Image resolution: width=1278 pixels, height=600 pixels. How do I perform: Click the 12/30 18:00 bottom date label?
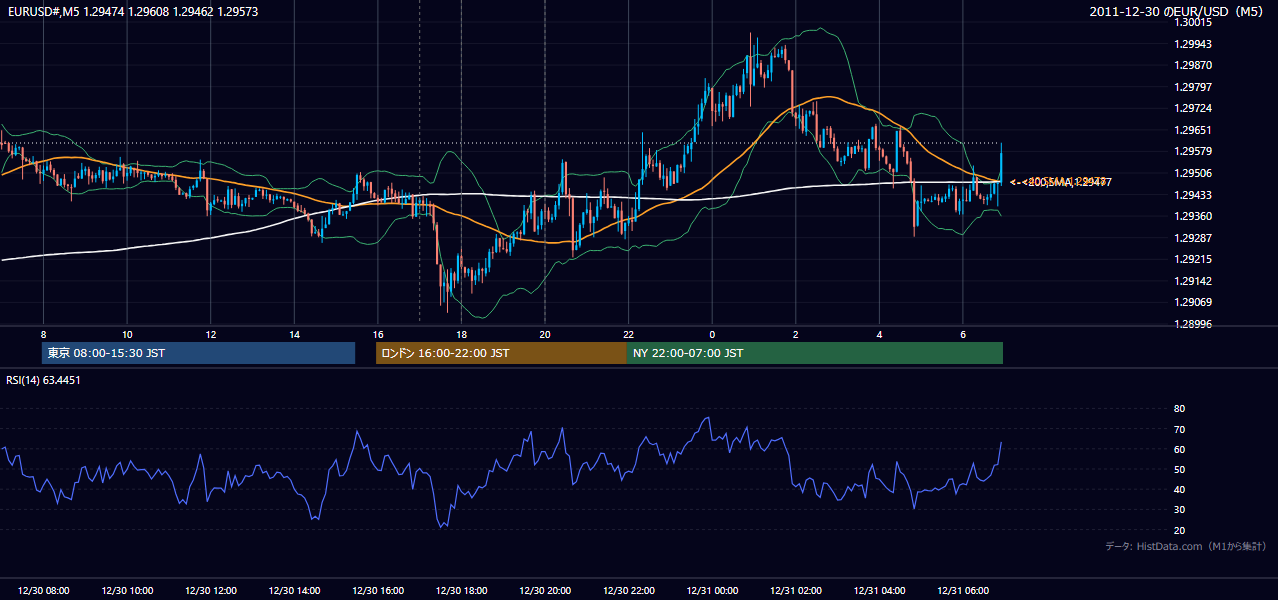click(x=461, y=591)
